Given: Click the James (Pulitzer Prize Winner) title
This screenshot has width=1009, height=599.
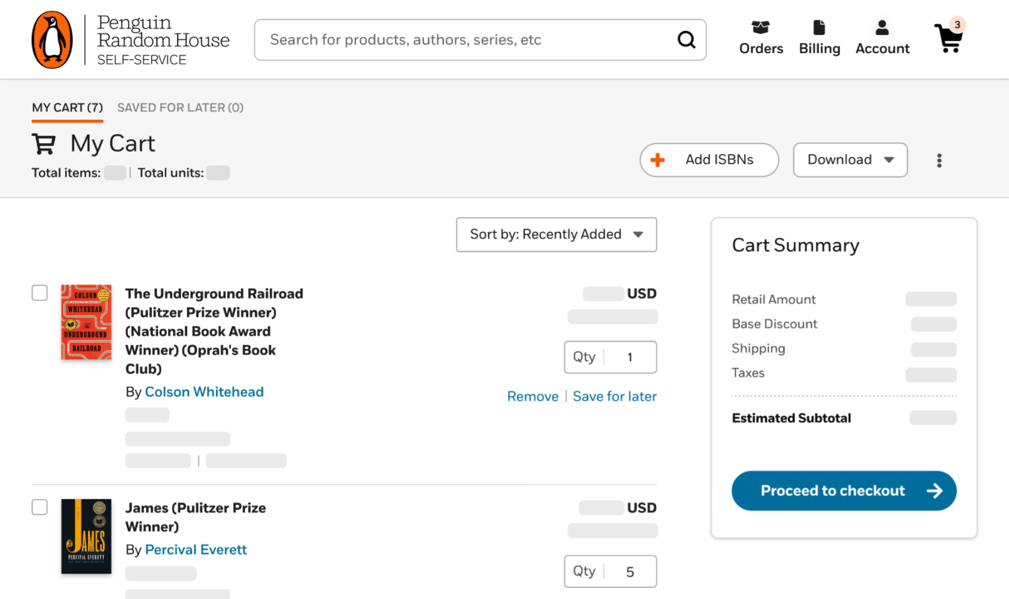Looking at the screenshot, I should [x=196, y=517].
